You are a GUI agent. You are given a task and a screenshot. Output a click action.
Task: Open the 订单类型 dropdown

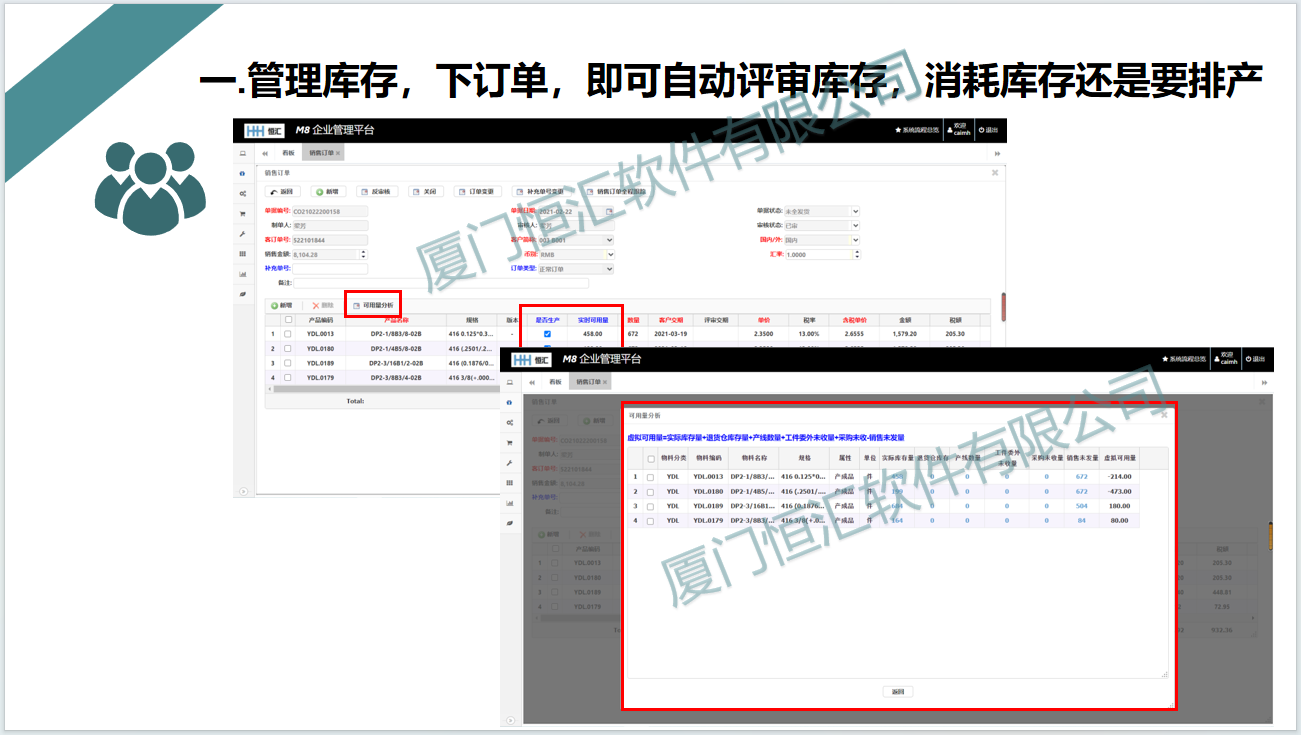pyautogui.click(x=609, y=269)
